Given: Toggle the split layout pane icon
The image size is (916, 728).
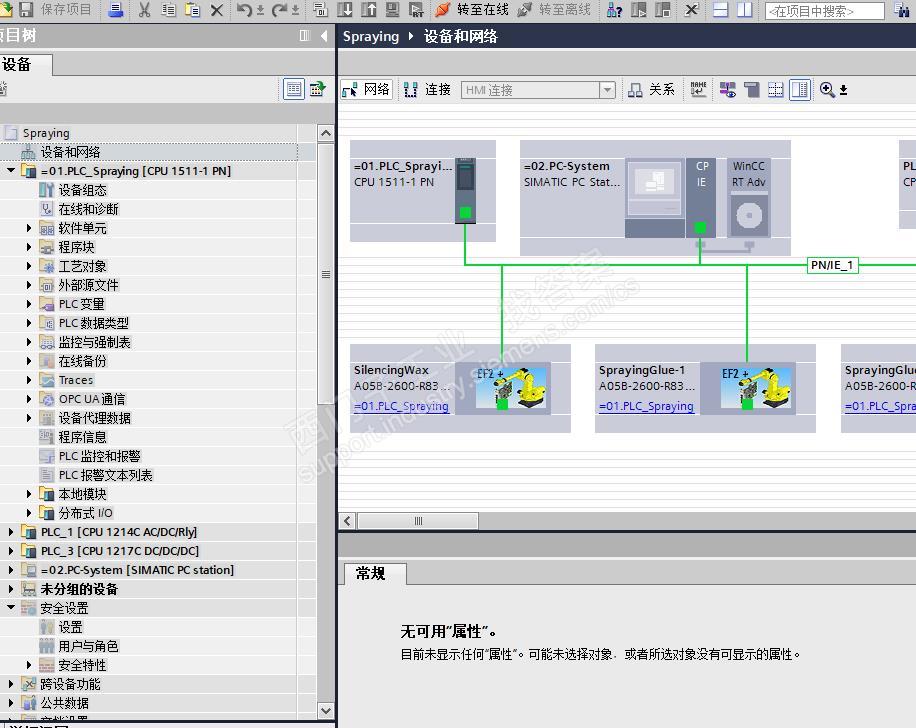Looking at the screenshot, I should (x=799, y=89).
